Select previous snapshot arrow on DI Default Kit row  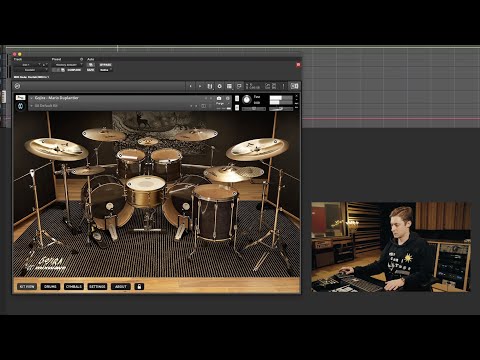191,106
